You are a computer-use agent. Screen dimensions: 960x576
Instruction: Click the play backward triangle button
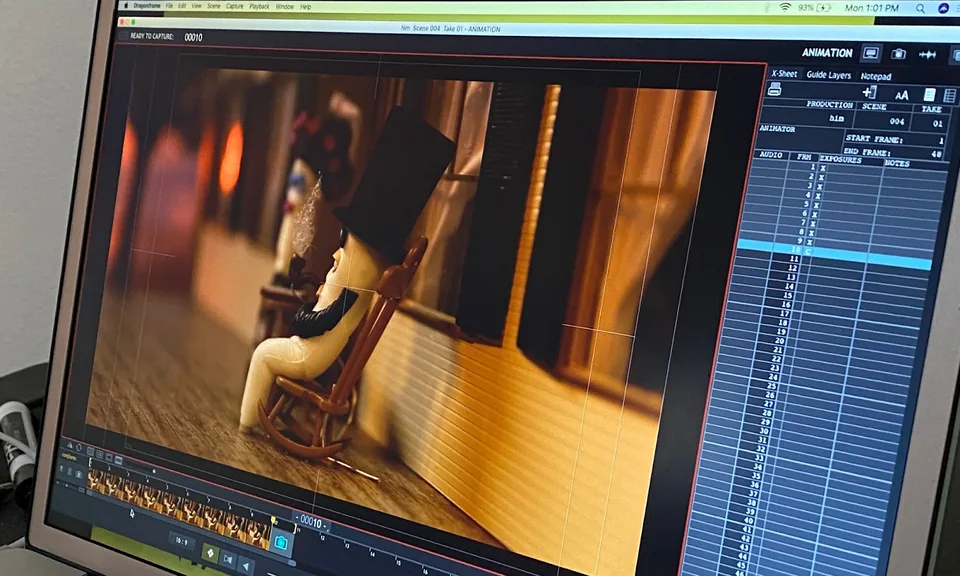click(246, 566)
